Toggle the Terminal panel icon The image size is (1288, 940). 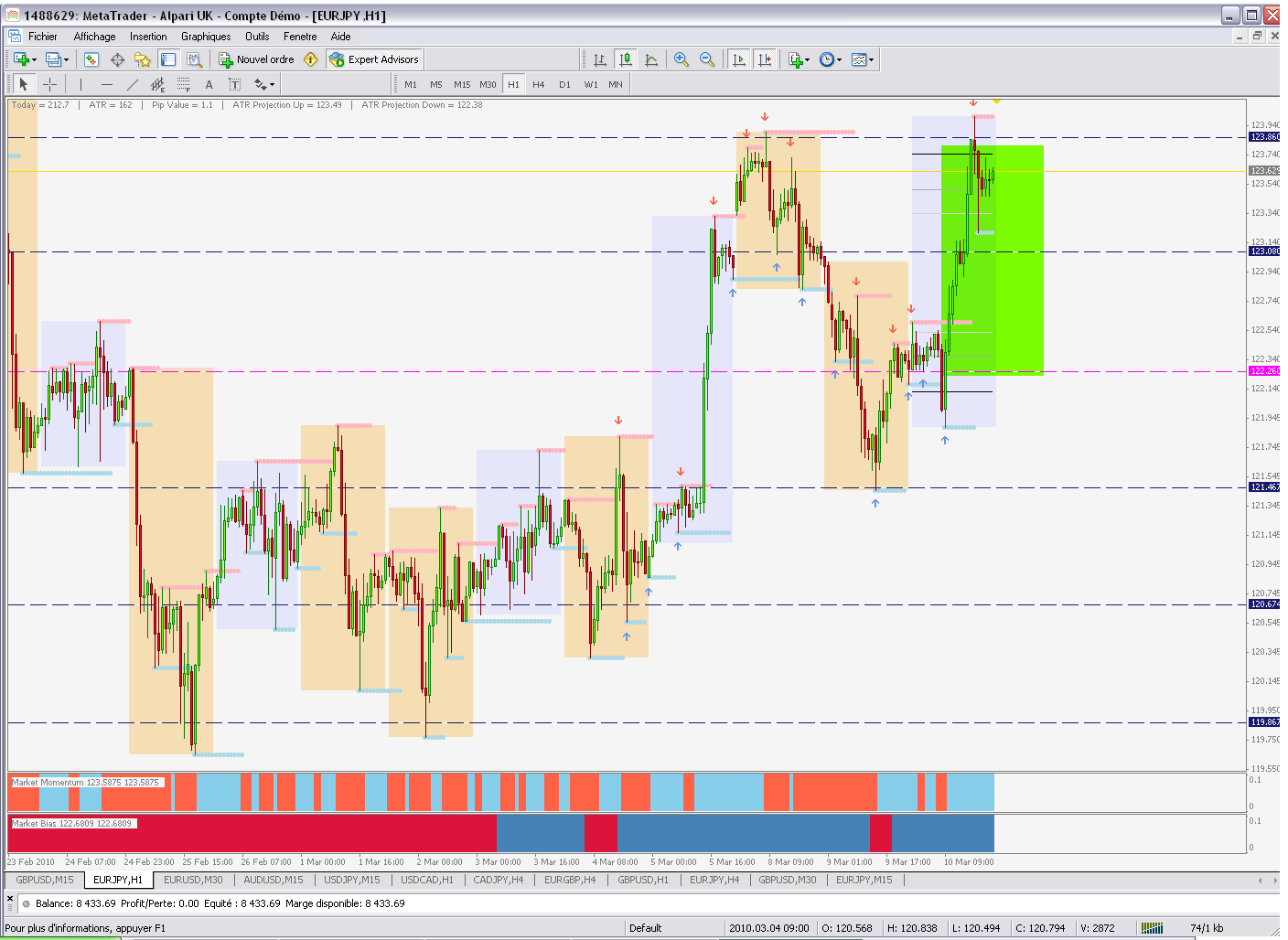(168, 59)
